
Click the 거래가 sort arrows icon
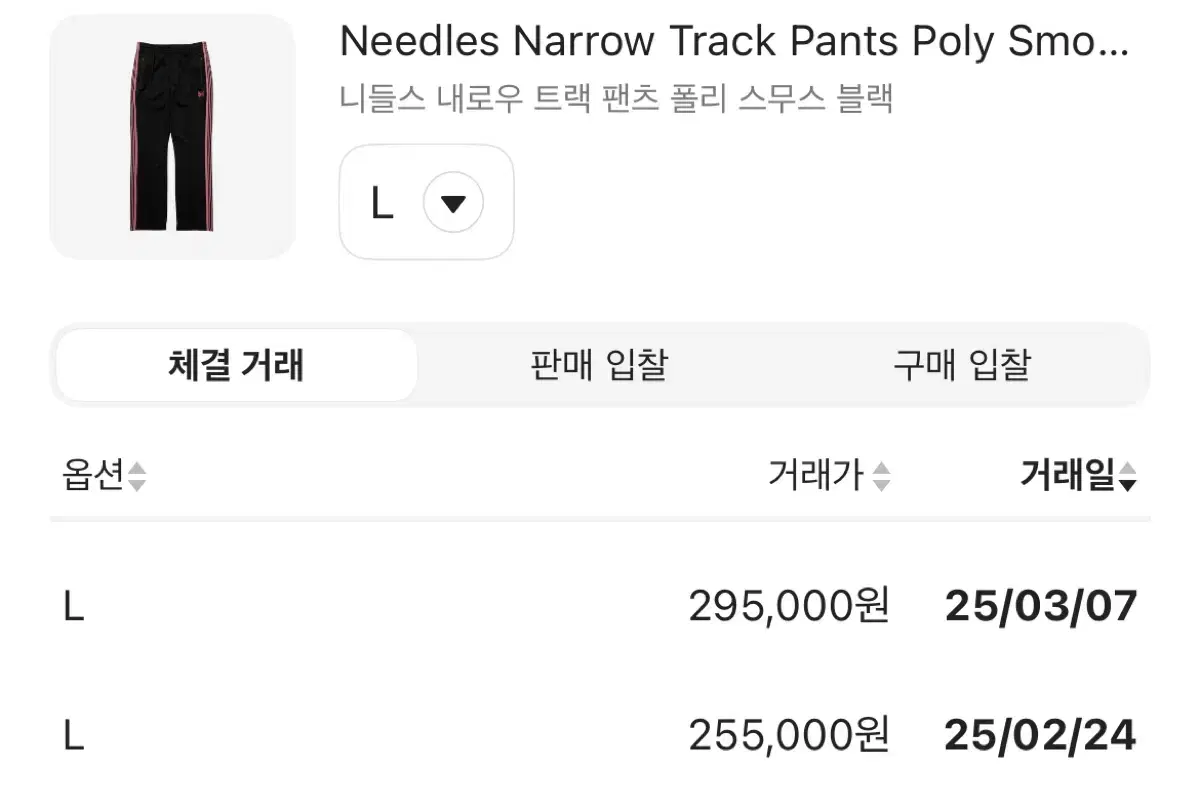(881, 477)
